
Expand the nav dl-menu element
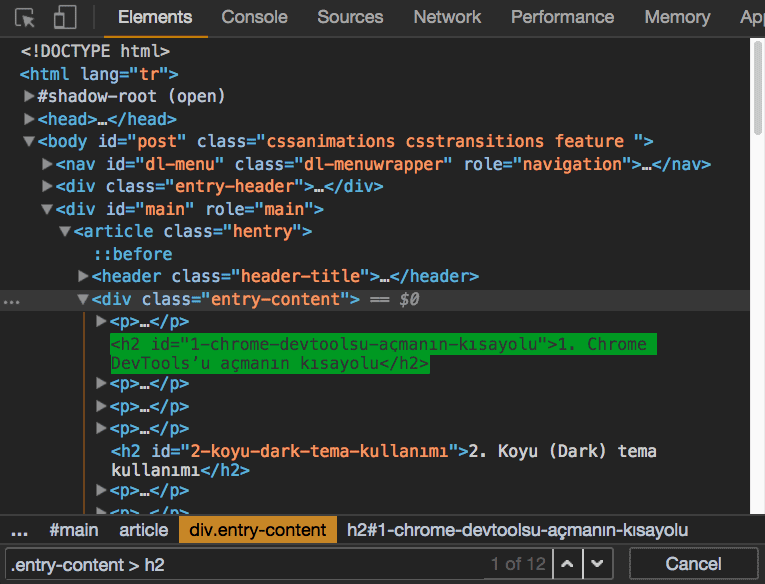(47, 164)
